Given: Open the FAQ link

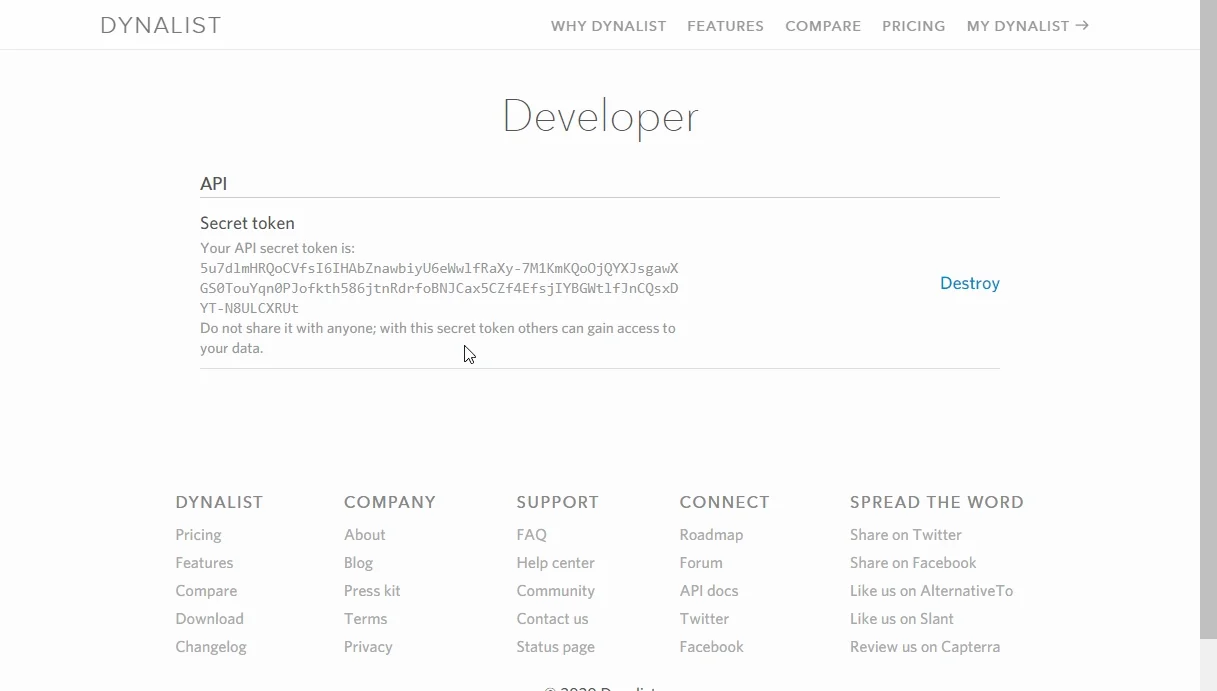Looking at the screenshot, I should 531,535.
